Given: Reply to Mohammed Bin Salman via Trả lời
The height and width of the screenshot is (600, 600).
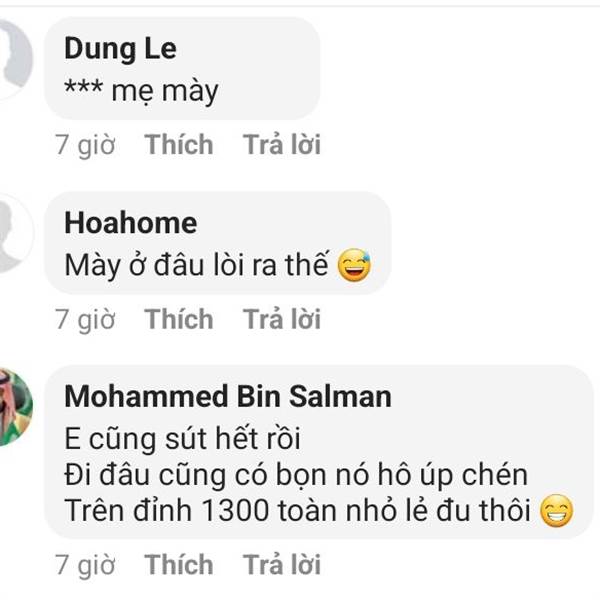Looking at the screenshot, I should (282, 564).
